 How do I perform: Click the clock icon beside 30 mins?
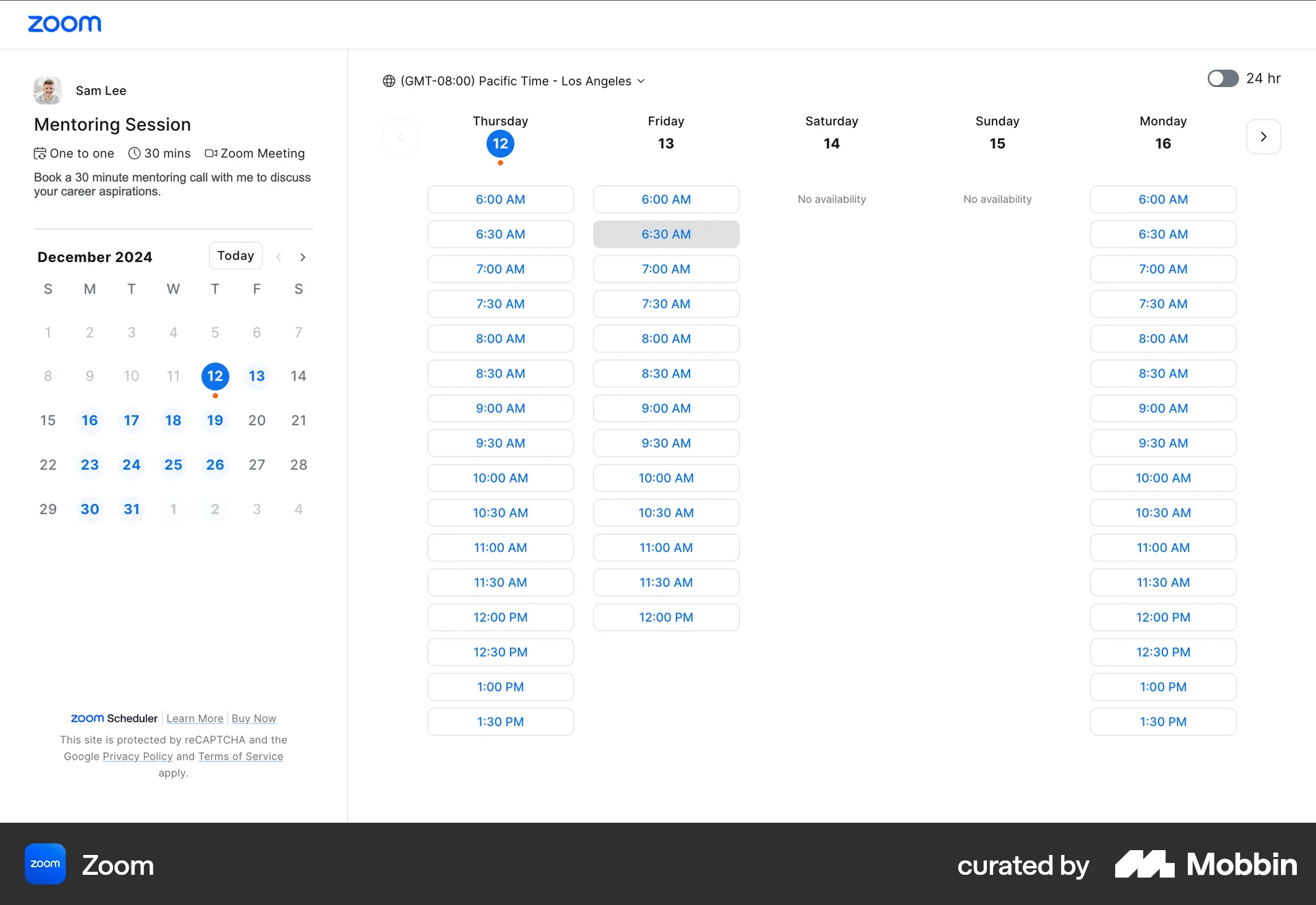[134, 153]
